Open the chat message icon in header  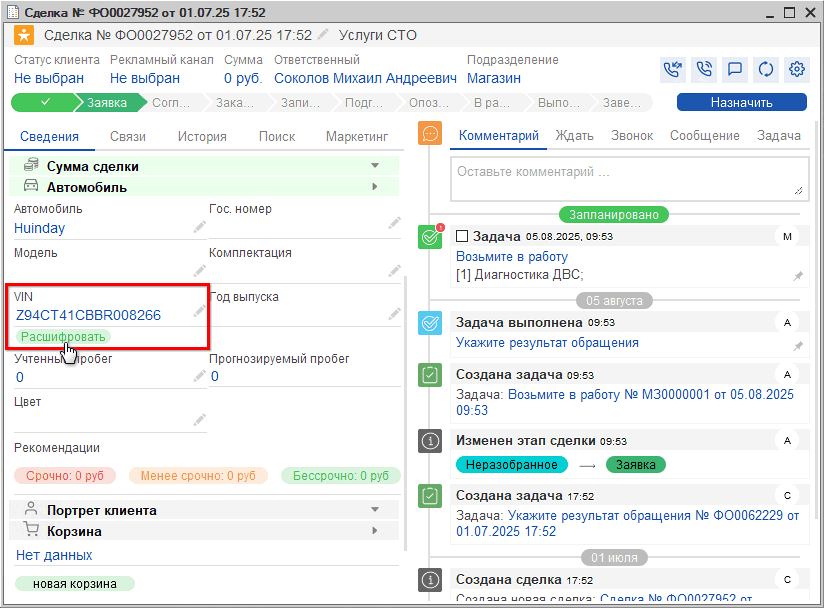pos(735,69)
